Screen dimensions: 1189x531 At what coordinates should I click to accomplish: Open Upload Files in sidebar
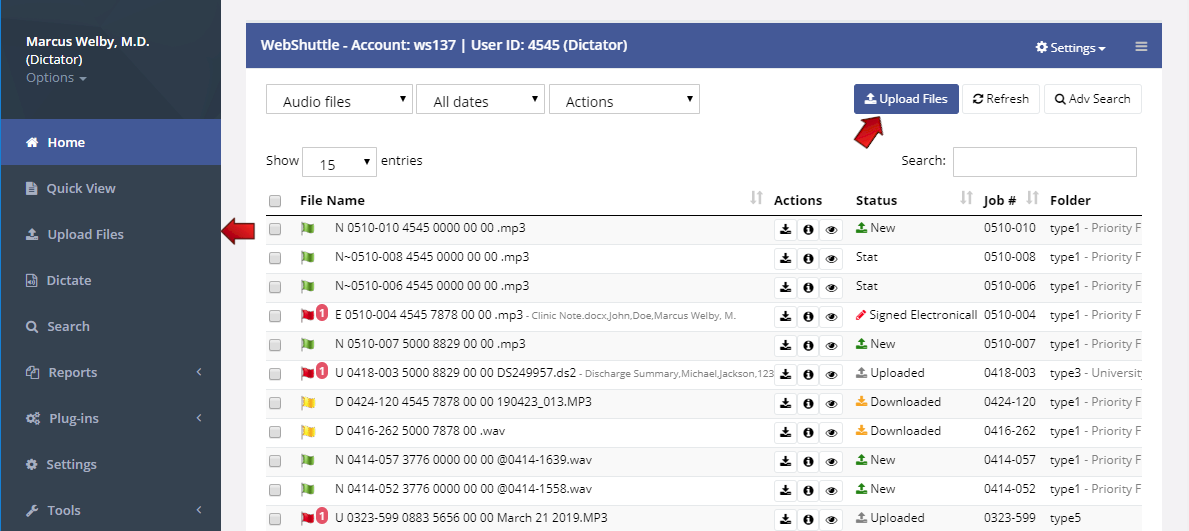coord(111,234)
